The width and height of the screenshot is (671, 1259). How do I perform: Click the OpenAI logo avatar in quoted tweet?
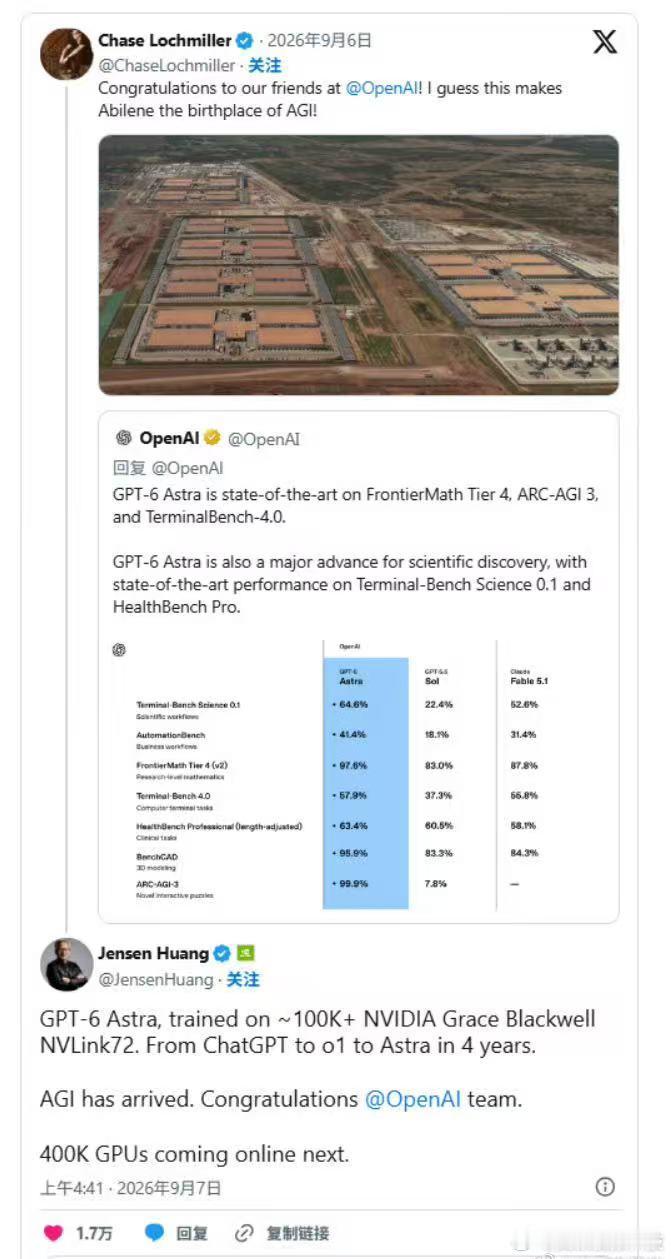(124, 438)
